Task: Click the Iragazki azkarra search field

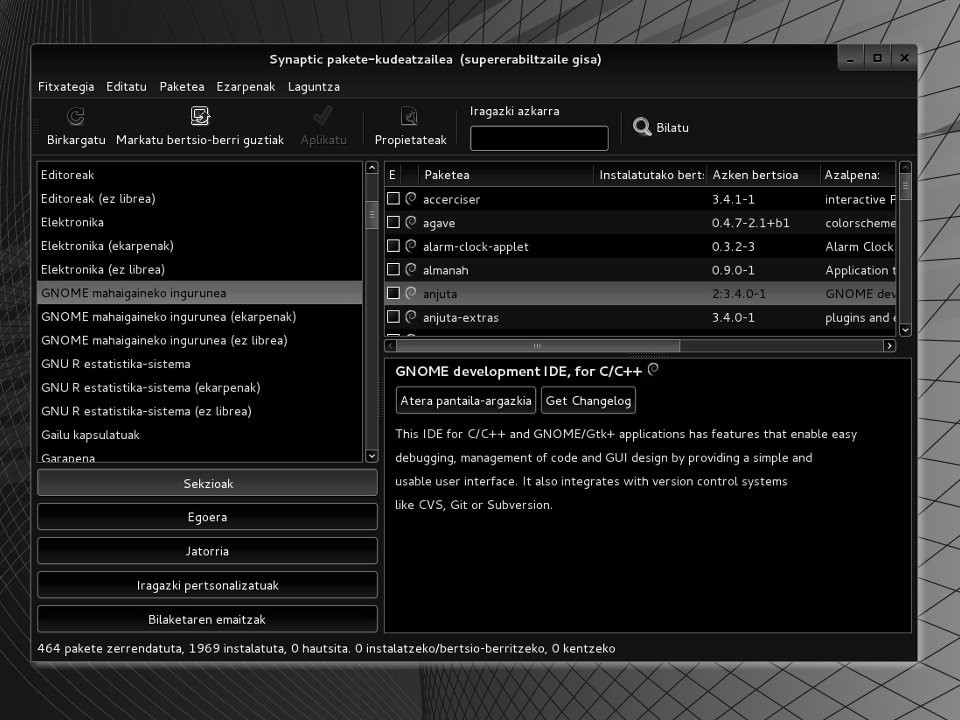Action: [539, 138]
